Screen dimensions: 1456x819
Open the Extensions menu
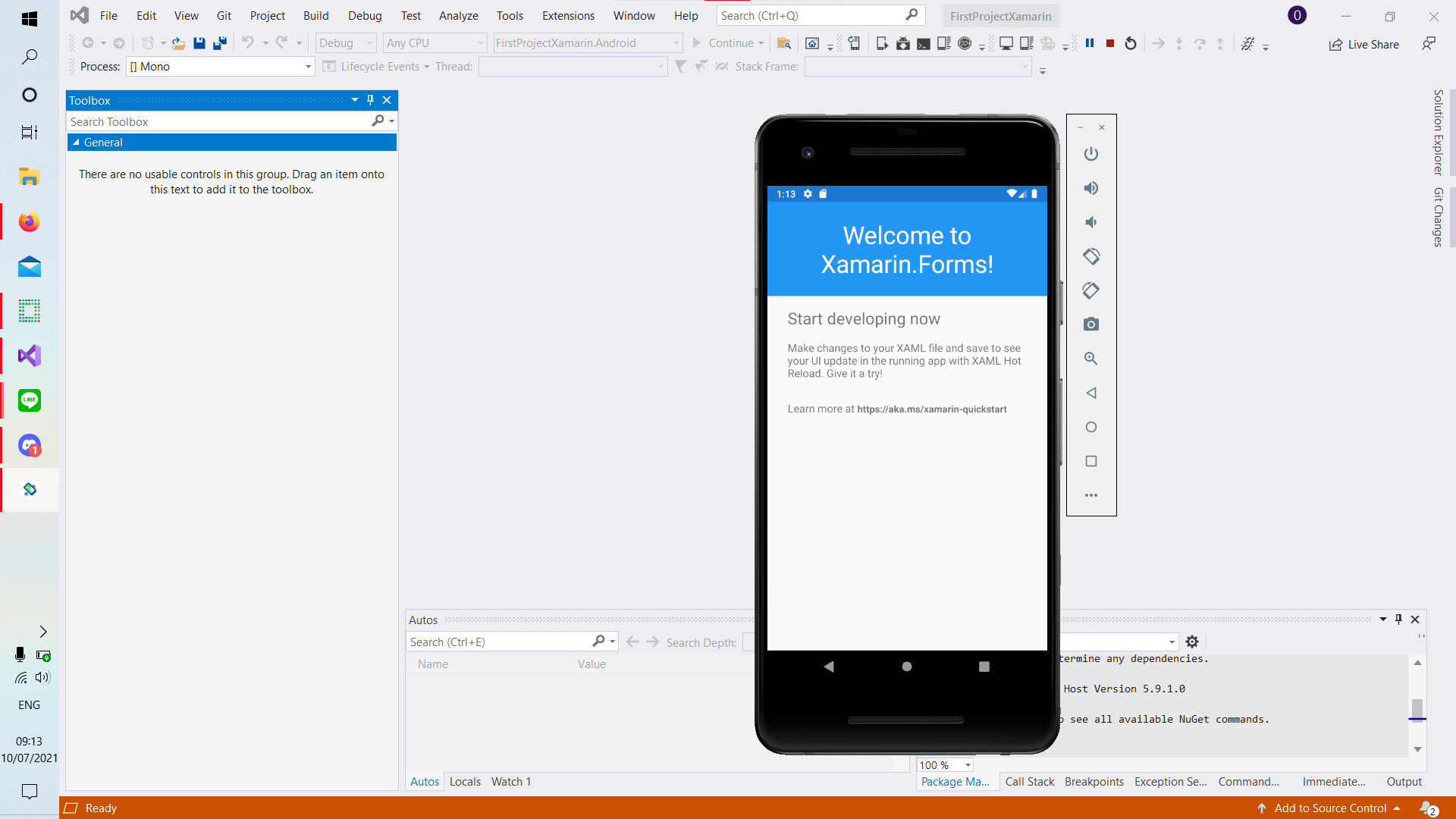tap(568, 15)
